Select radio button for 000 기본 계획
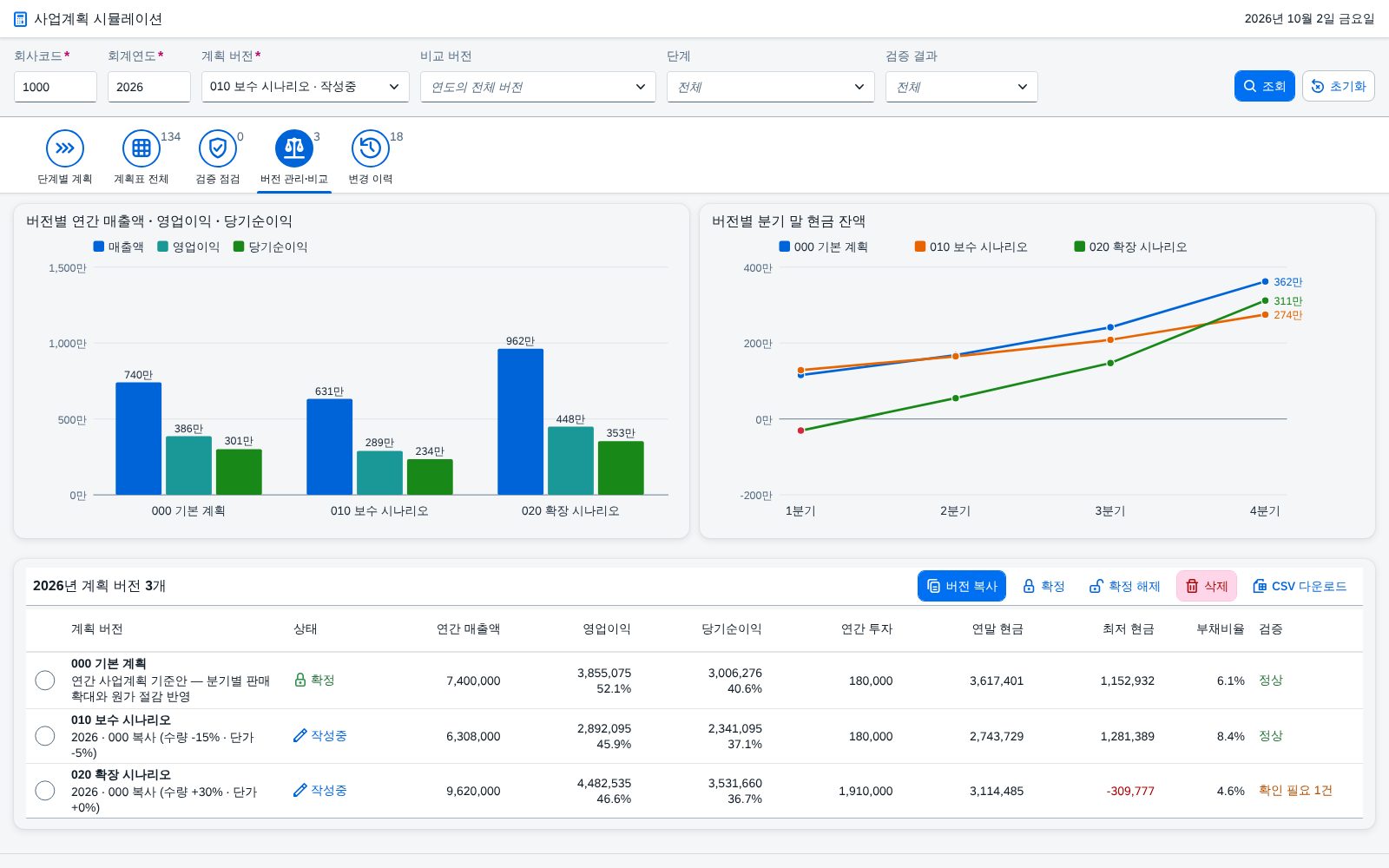The width and height of the screenshot is (1389, 868). pyautogui.click(x=45, y=681)
